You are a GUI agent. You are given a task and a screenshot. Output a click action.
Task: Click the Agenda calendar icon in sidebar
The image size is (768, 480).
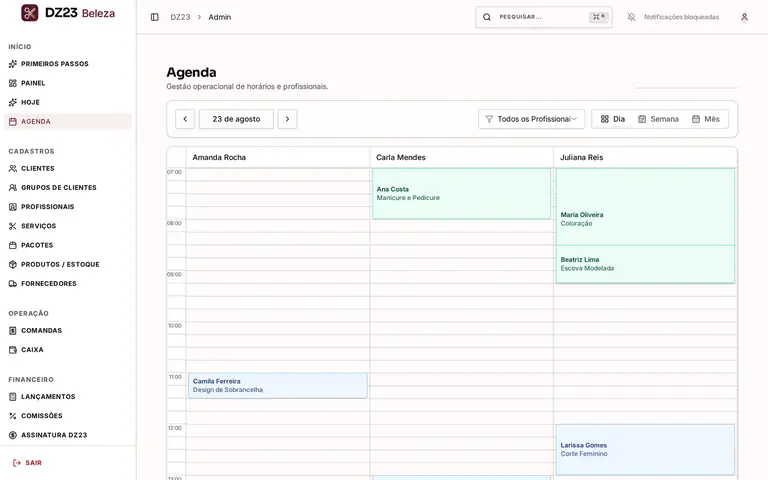13,121
